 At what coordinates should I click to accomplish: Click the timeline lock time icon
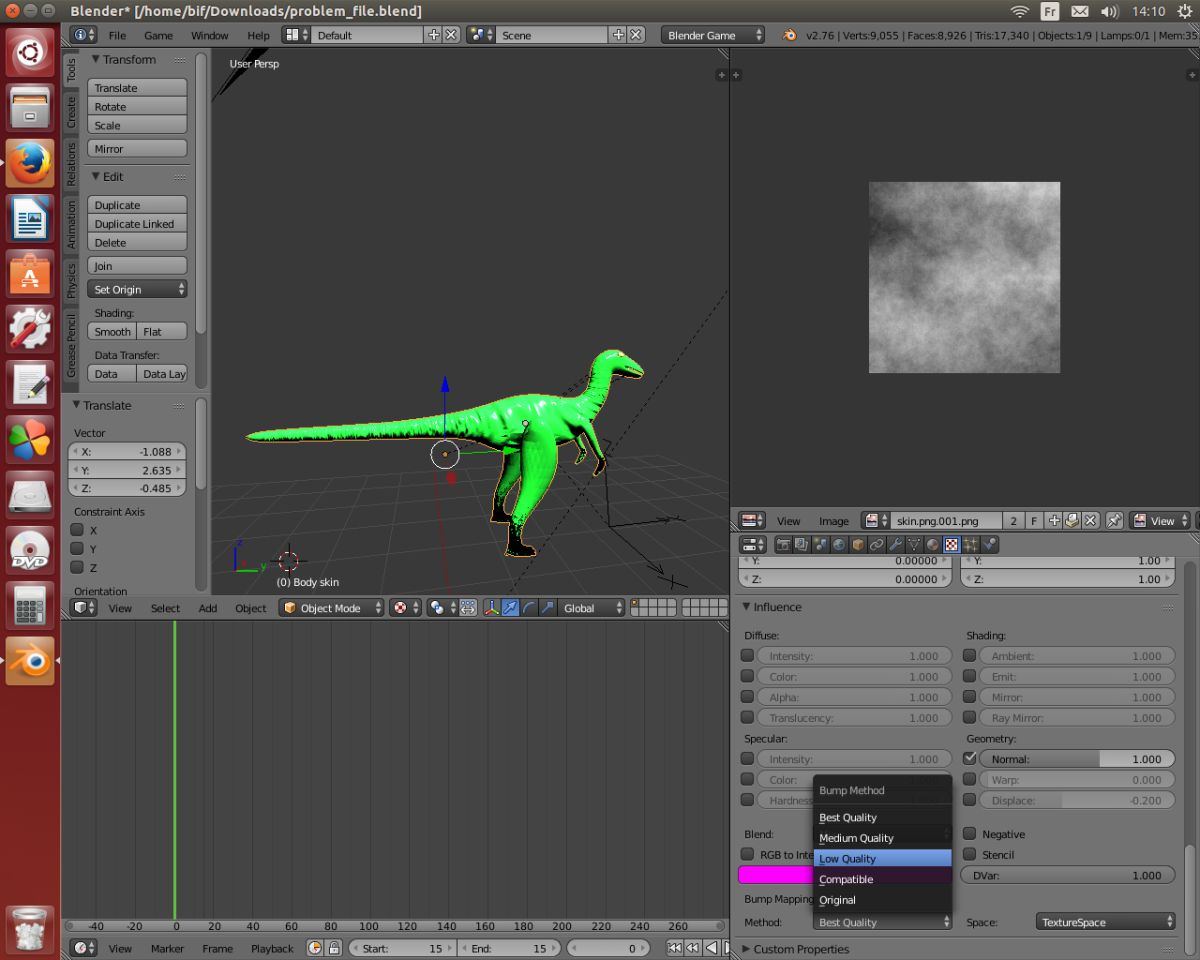pyautogui.click(x=333, y=948)
